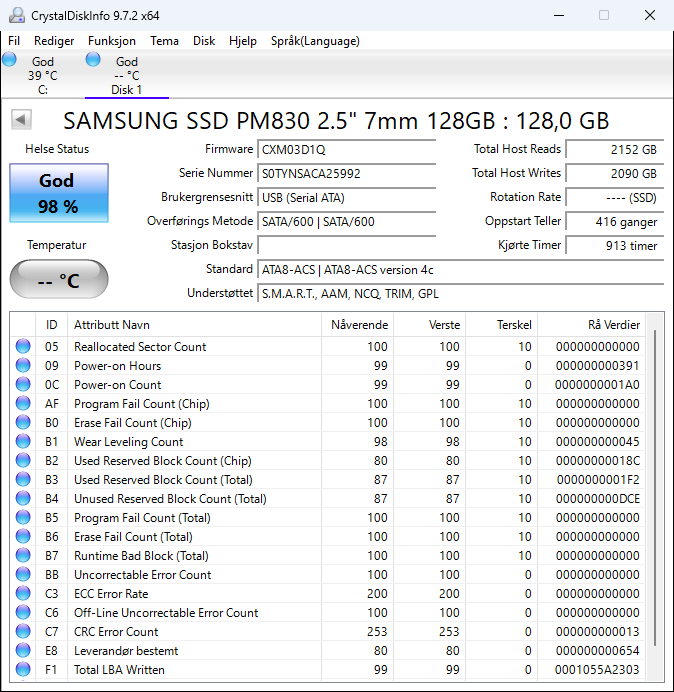674x692 pixels.
Task: Select the C: drive tab at 39 °C
Action: (42, 75)
